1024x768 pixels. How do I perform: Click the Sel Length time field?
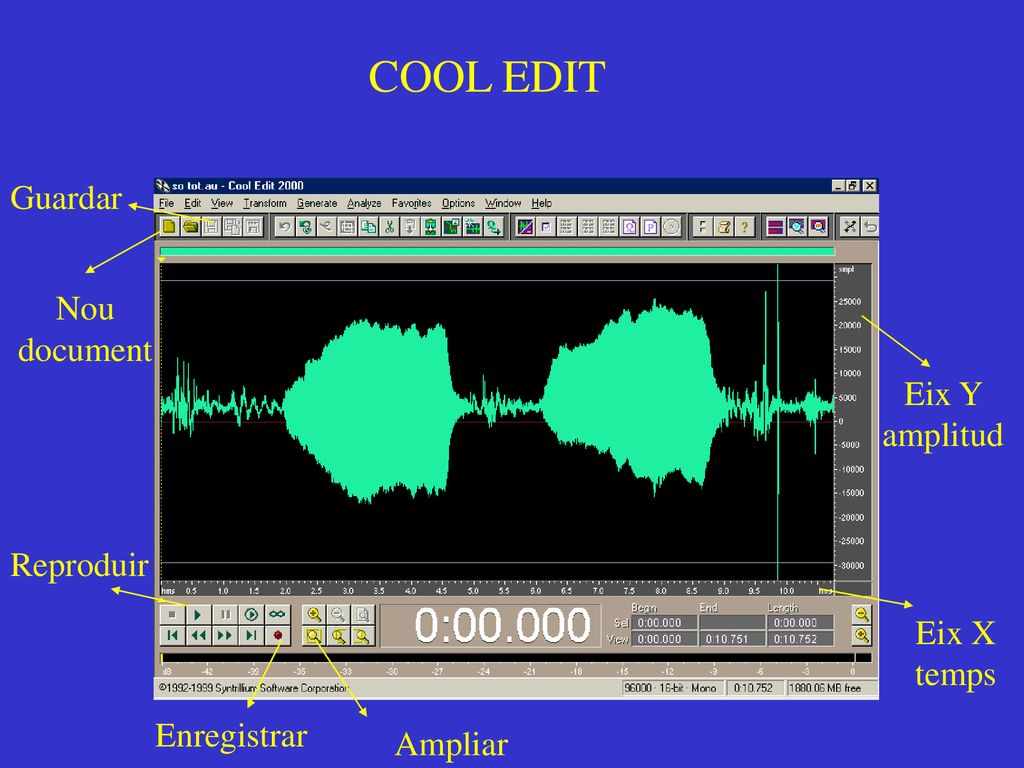click(x=801, y=623)
